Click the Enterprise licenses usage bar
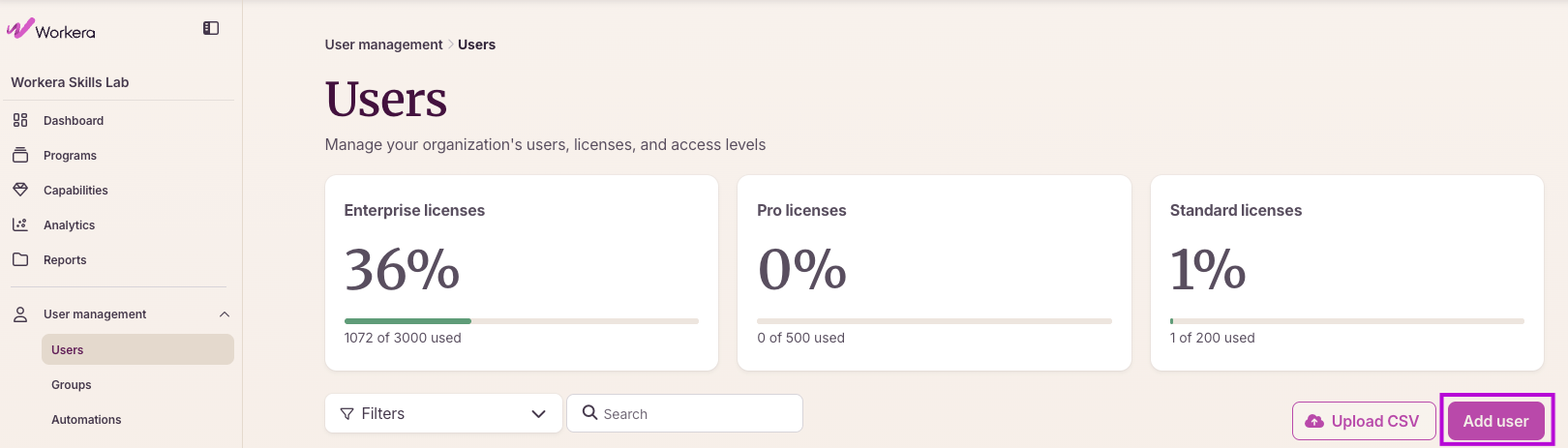This screenshot has width=1568, height=448. coord(522,320)
